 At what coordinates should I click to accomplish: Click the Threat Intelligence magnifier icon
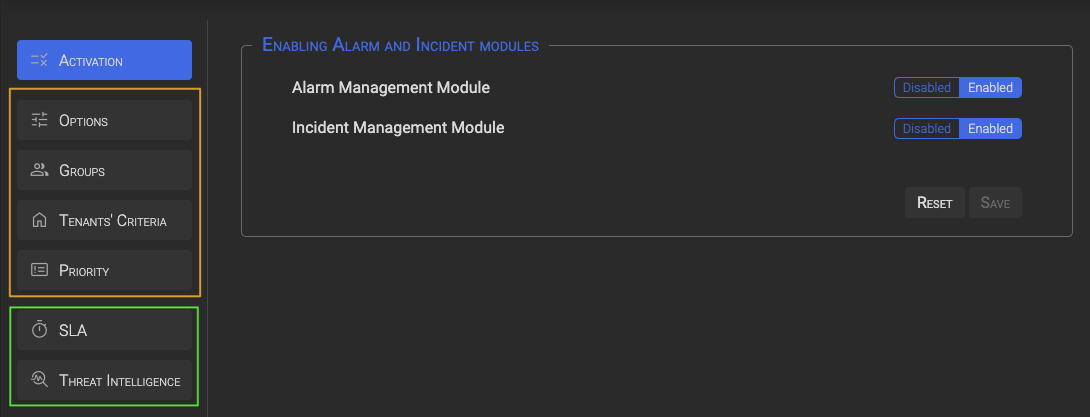pos(40,380)
